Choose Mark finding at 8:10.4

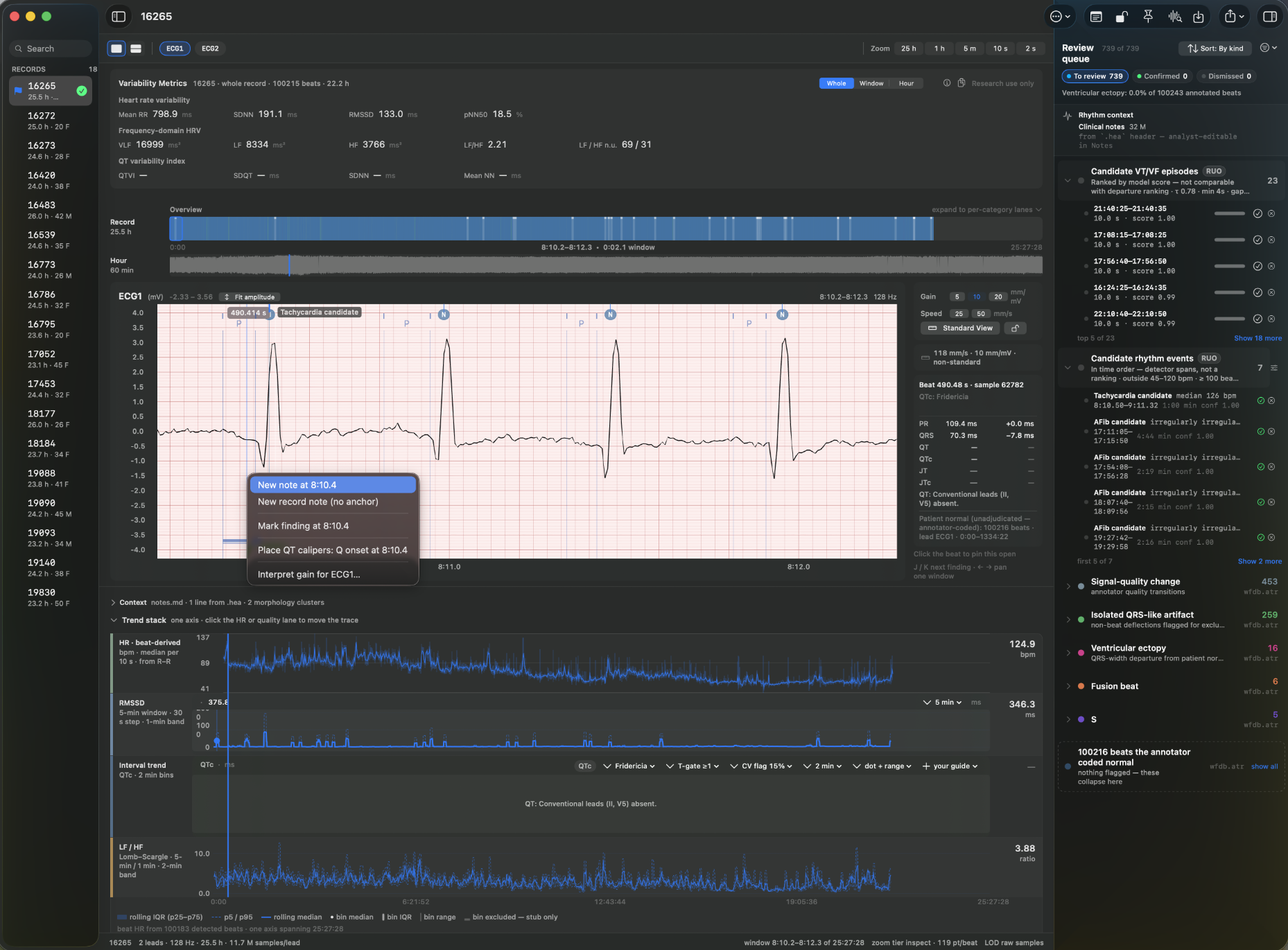(x=333, y=526)
